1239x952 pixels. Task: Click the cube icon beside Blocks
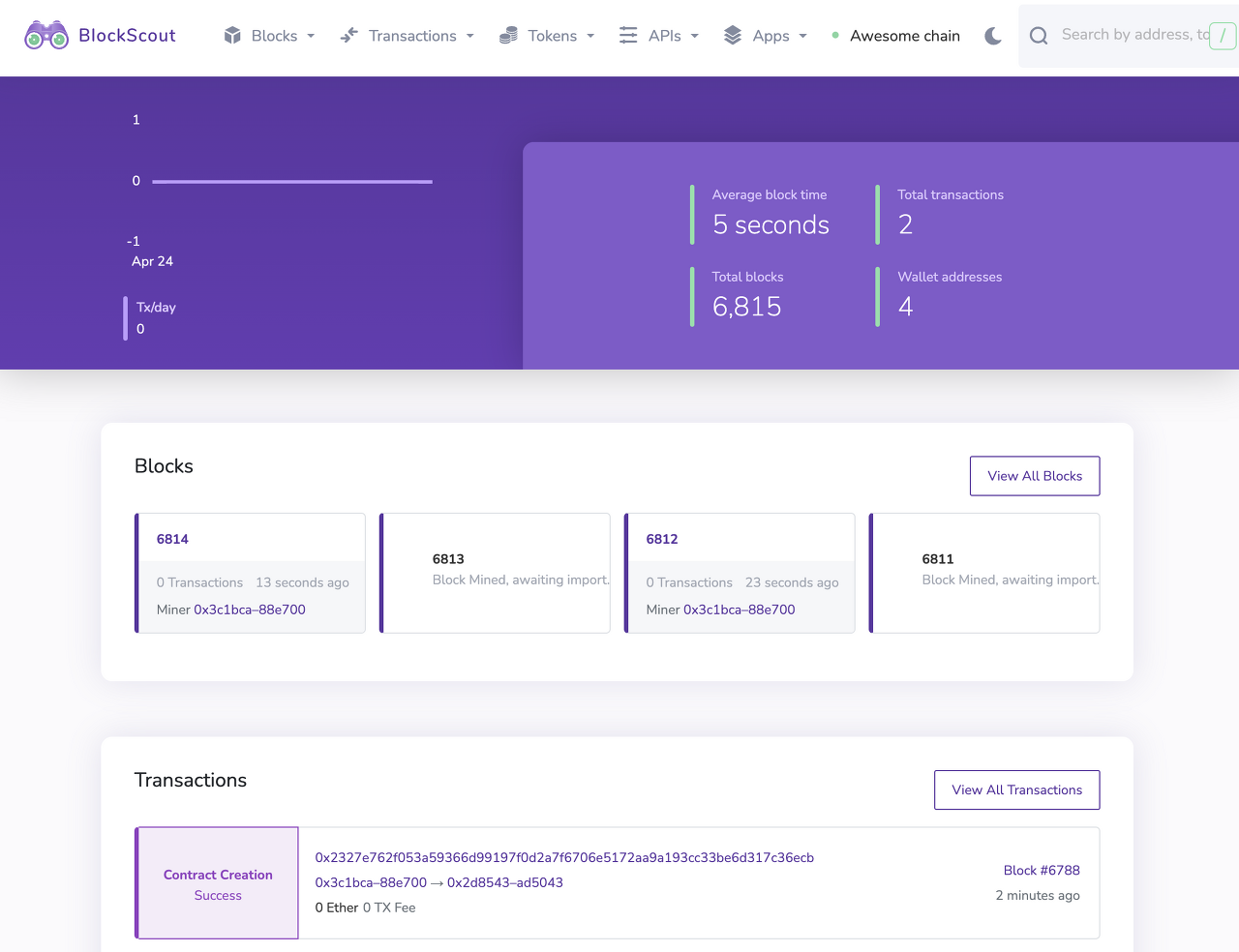coord(232,36)
